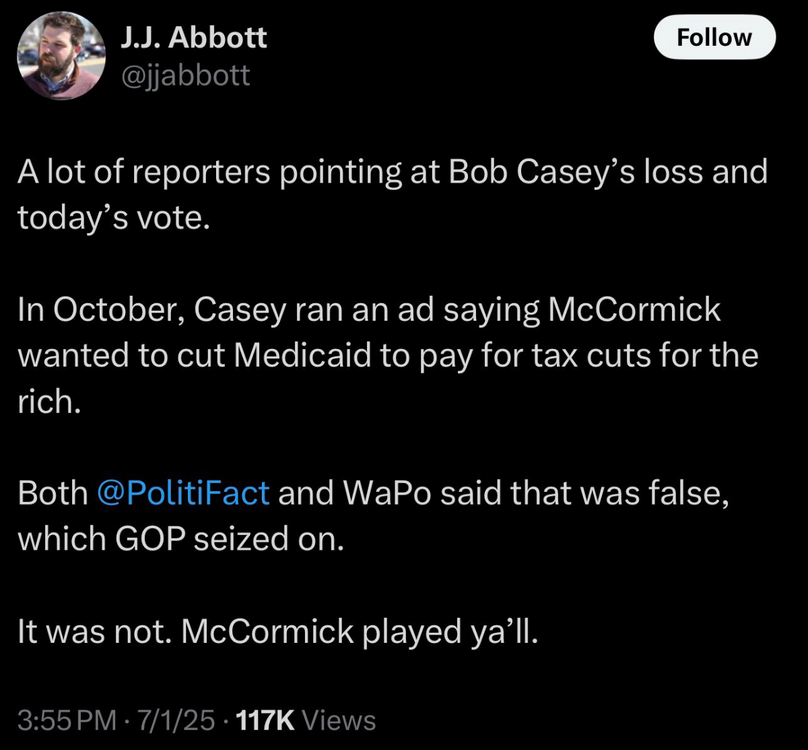This screenshot has width=808, height=750.
Task: Click the word Views beside 117K
Action: (338, 719)
